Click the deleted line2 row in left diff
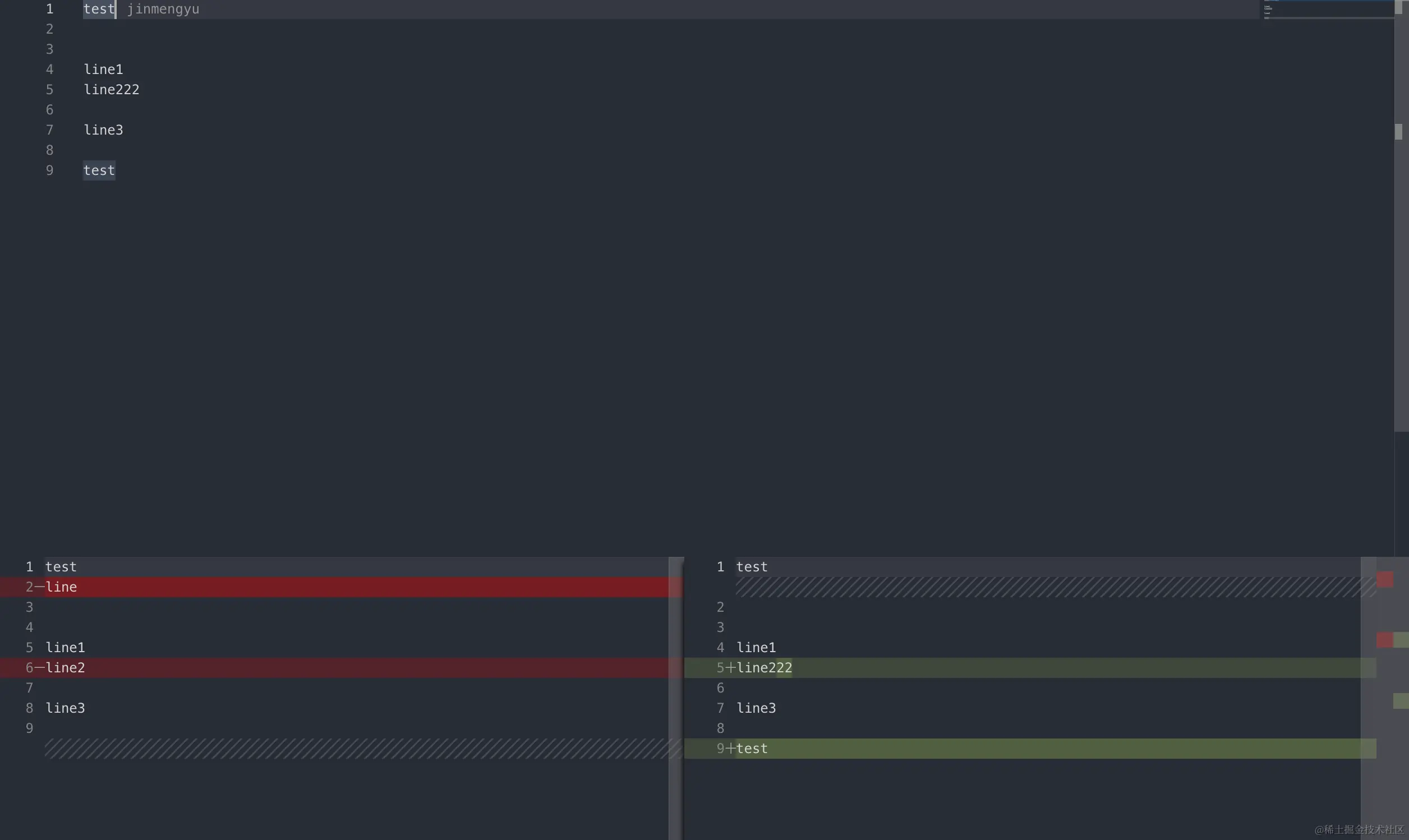 [x=340, y=668]
